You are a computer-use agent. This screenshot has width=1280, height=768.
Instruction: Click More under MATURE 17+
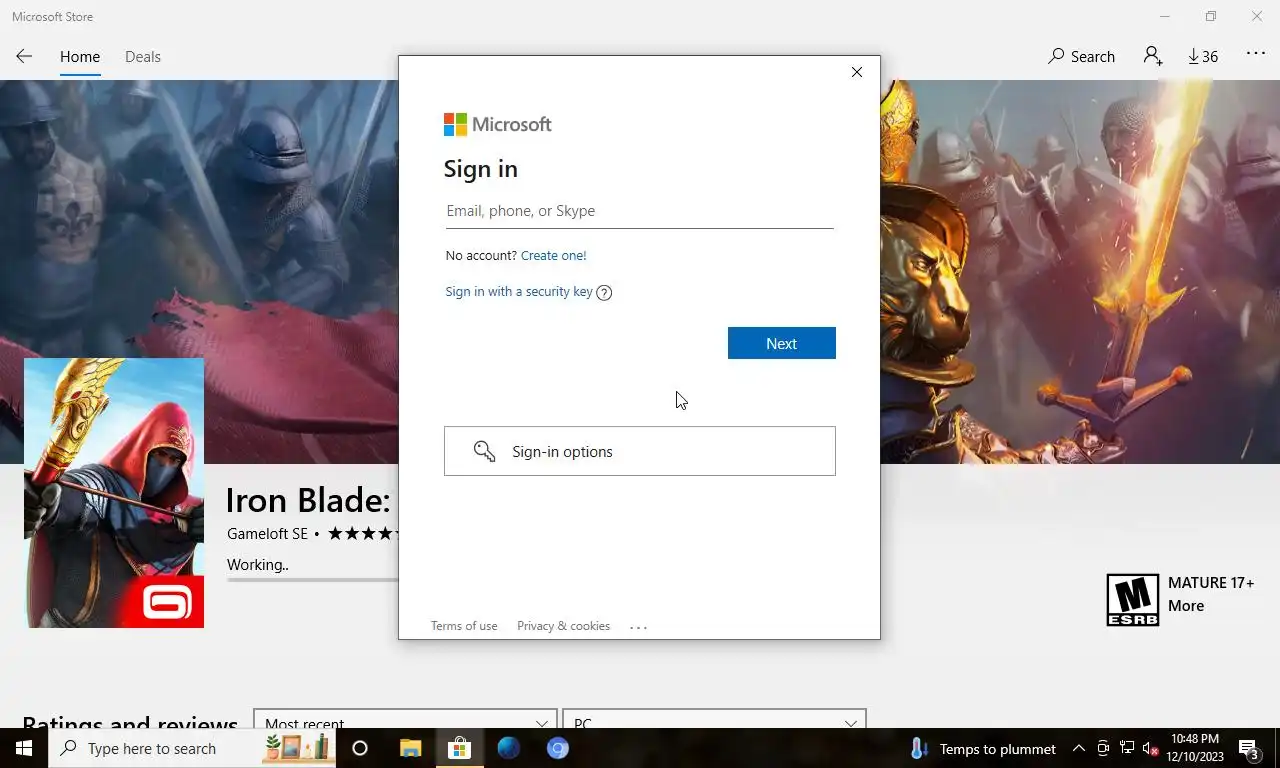(x=1186, y=606)
